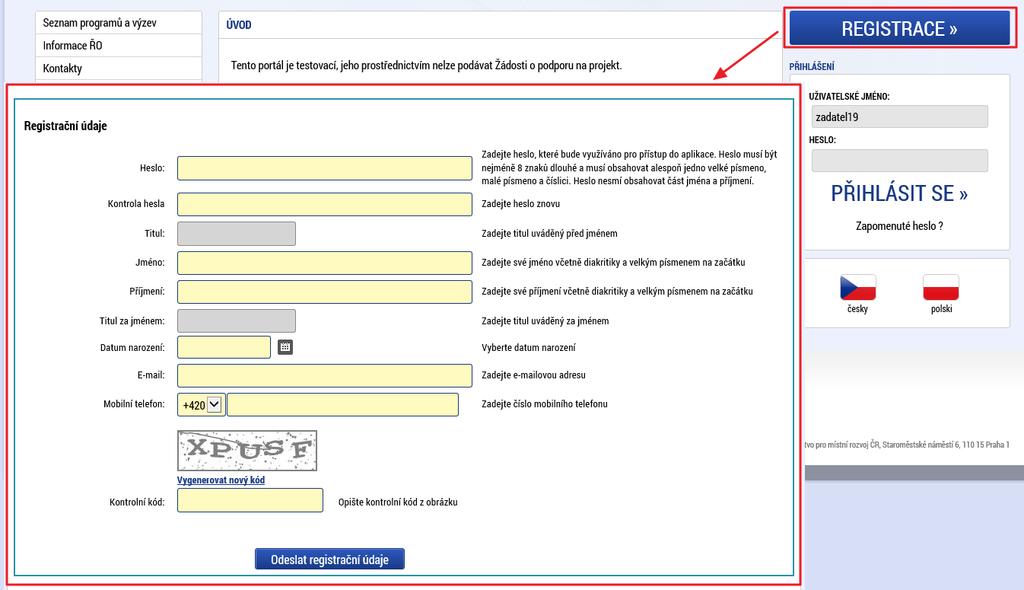Click the Uživatelské jméno login field
Image resolution: width=1024 pixels, height=590 pixels.
(899, 117)
